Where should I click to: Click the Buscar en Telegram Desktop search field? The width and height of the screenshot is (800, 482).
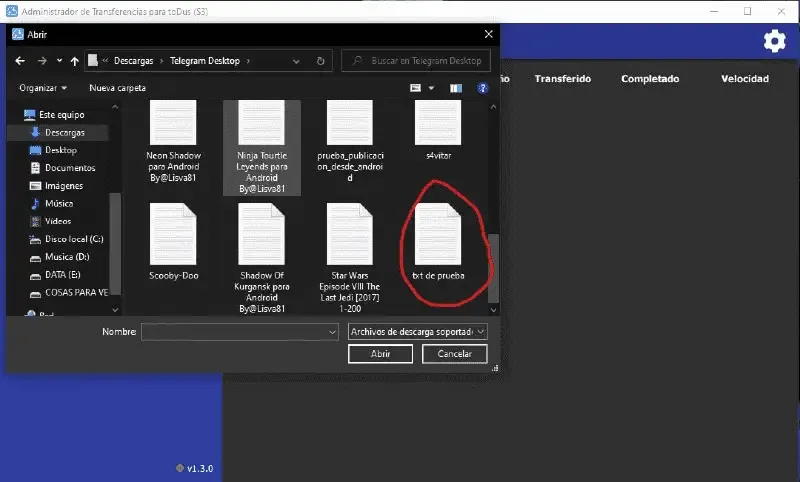(x=416, y=61)
